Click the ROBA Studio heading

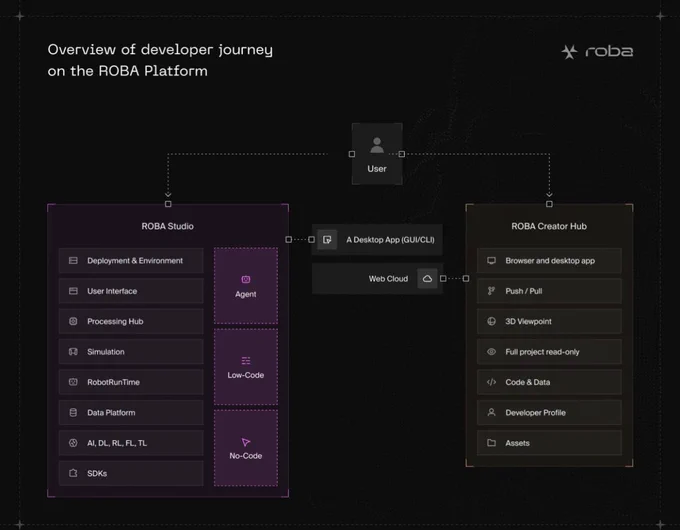pyautogui.click(x=167, y=226)
